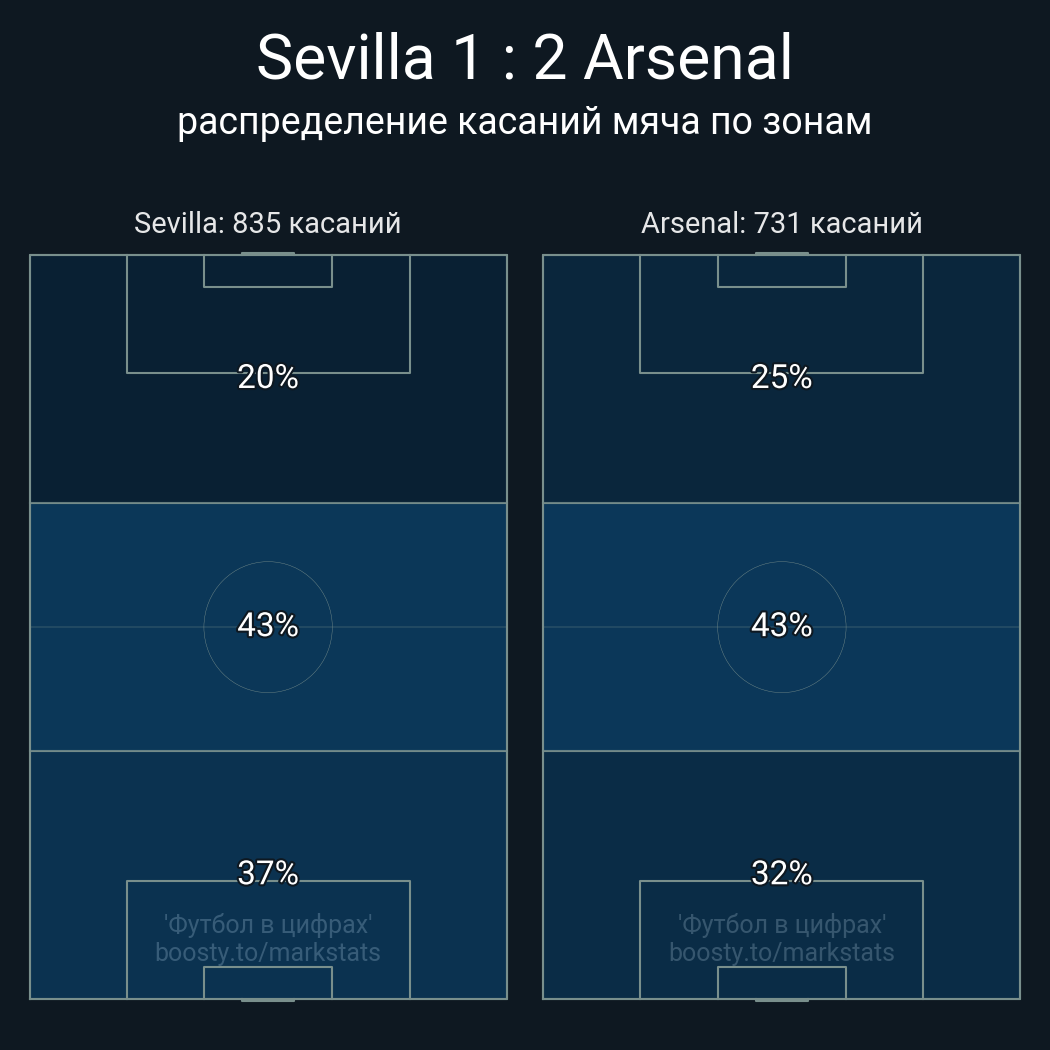Click the "Sevilla: 835 касаний" heading

(x=268, y=223)
